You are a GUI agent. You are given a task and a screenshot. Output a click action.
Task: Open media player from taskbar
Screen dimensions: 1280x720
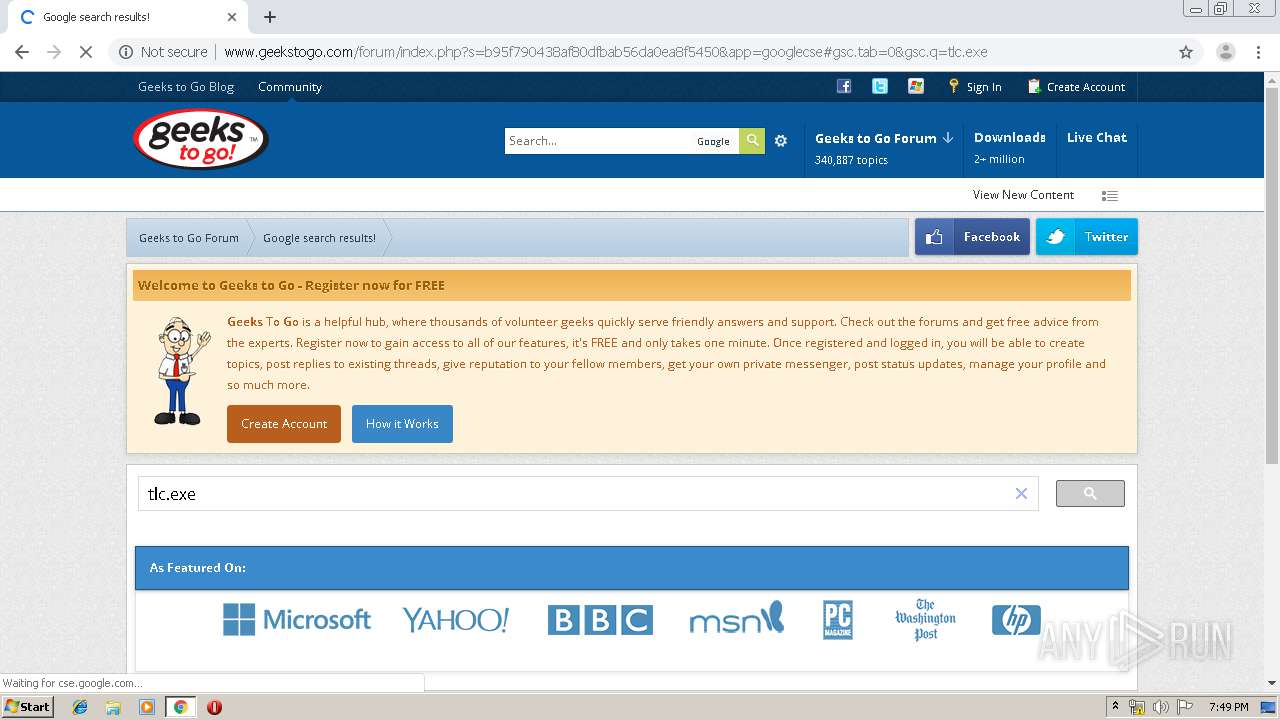(147, 707)
